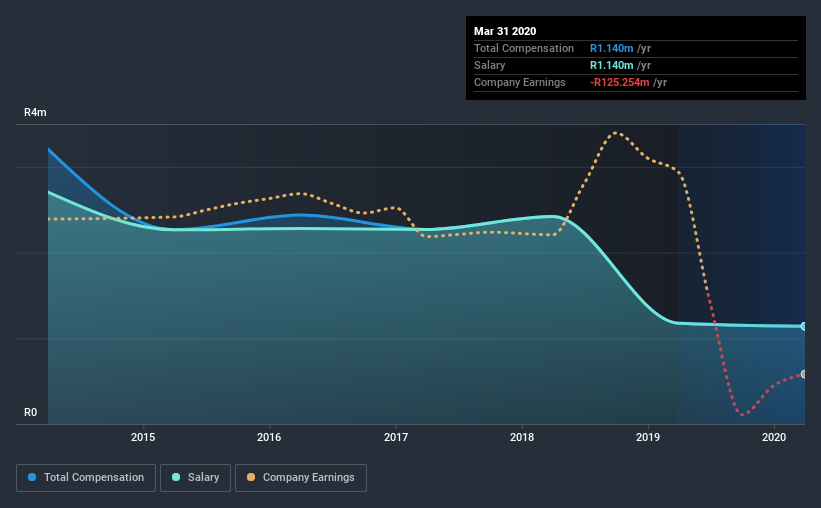The image size is (821, 508).
Task: Click the R4m y-axis label
Action: [x=35, y=113]
